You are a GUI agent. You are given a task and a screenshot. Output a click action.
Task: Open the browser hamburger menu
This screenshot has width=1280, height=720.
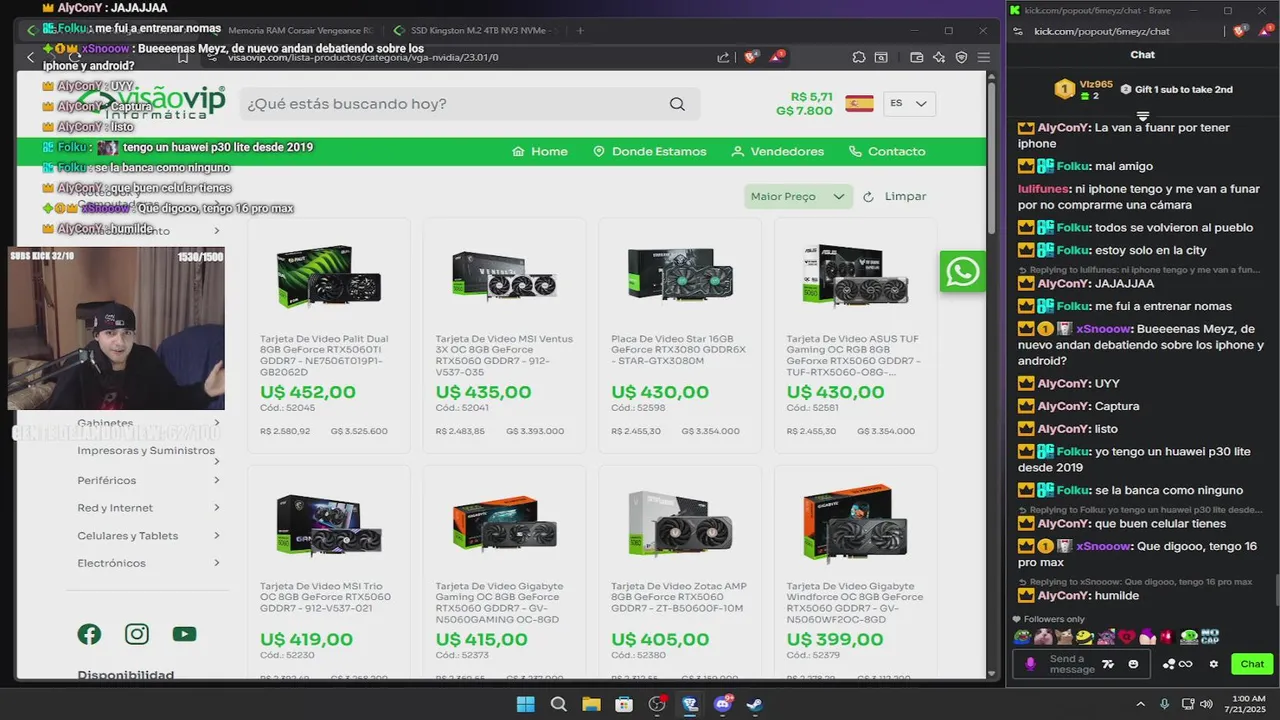[x=984, y=57]
